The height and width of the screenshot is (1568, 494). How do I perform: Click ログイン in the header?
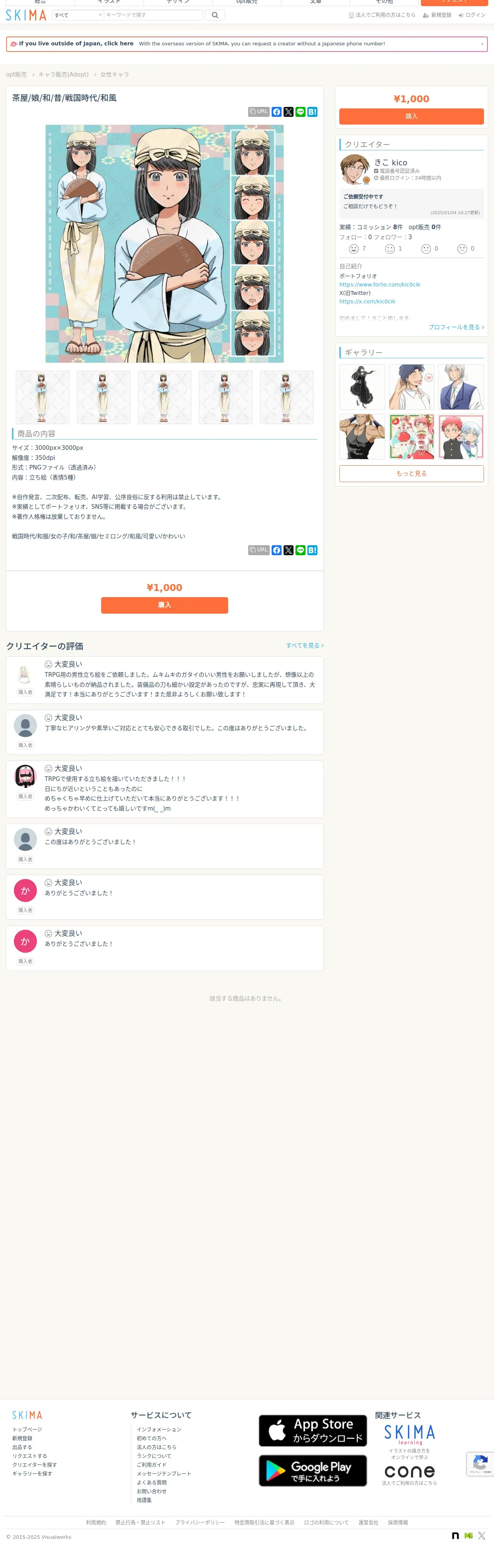click(472, 15)
